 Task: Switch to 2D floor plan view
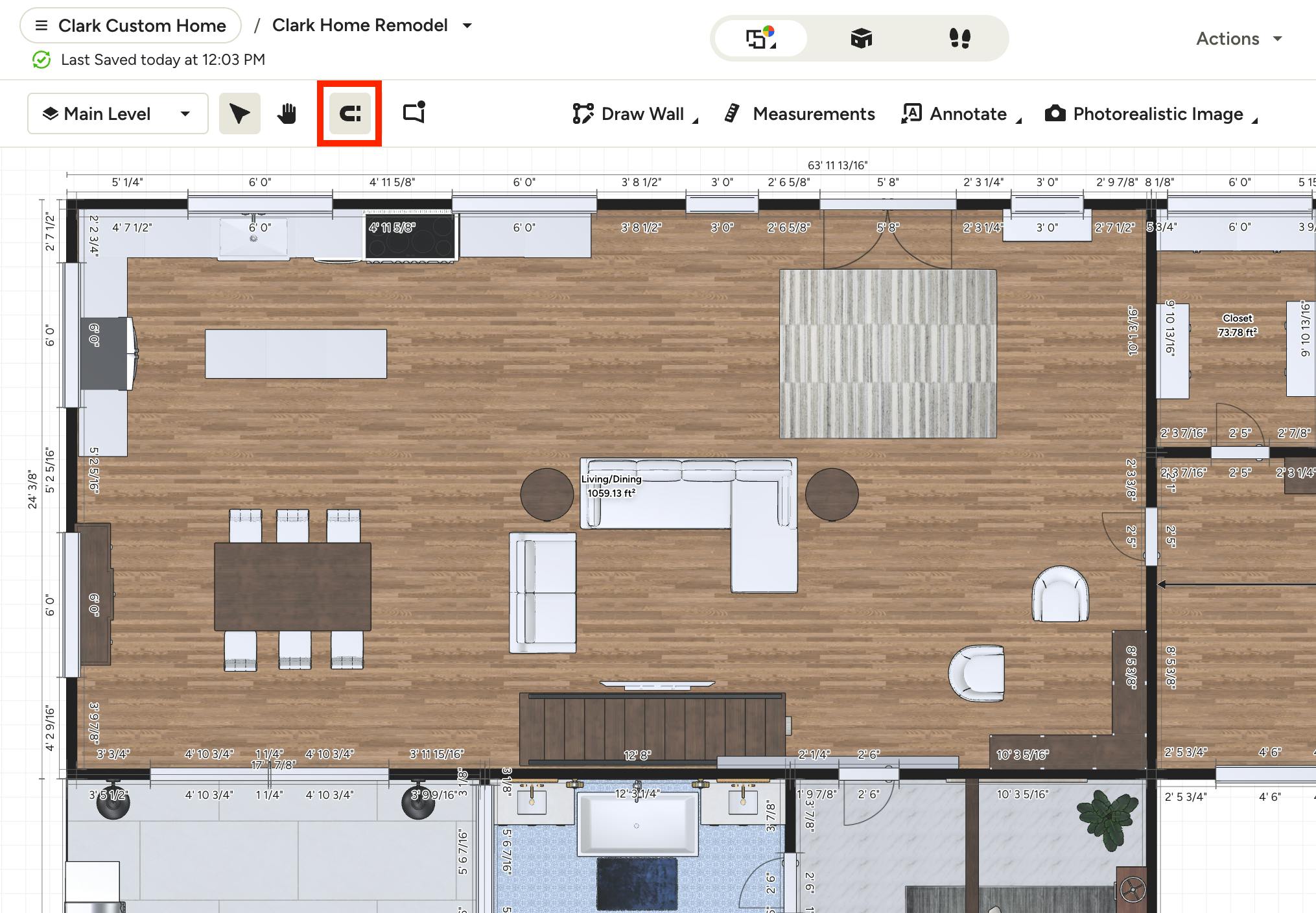point(760,38)
